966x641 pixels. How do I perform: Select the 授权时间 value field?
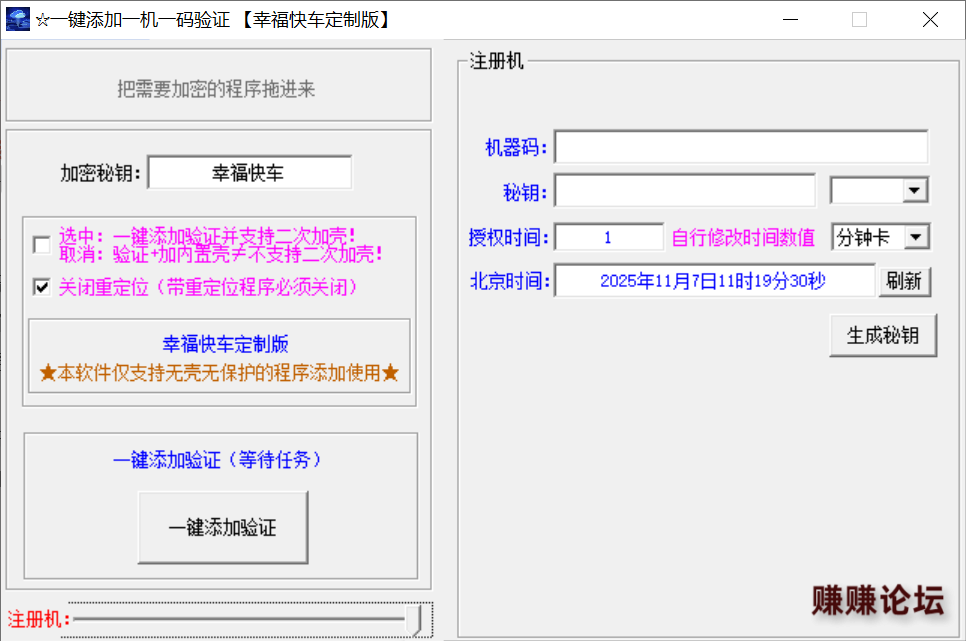pos(609,237)
